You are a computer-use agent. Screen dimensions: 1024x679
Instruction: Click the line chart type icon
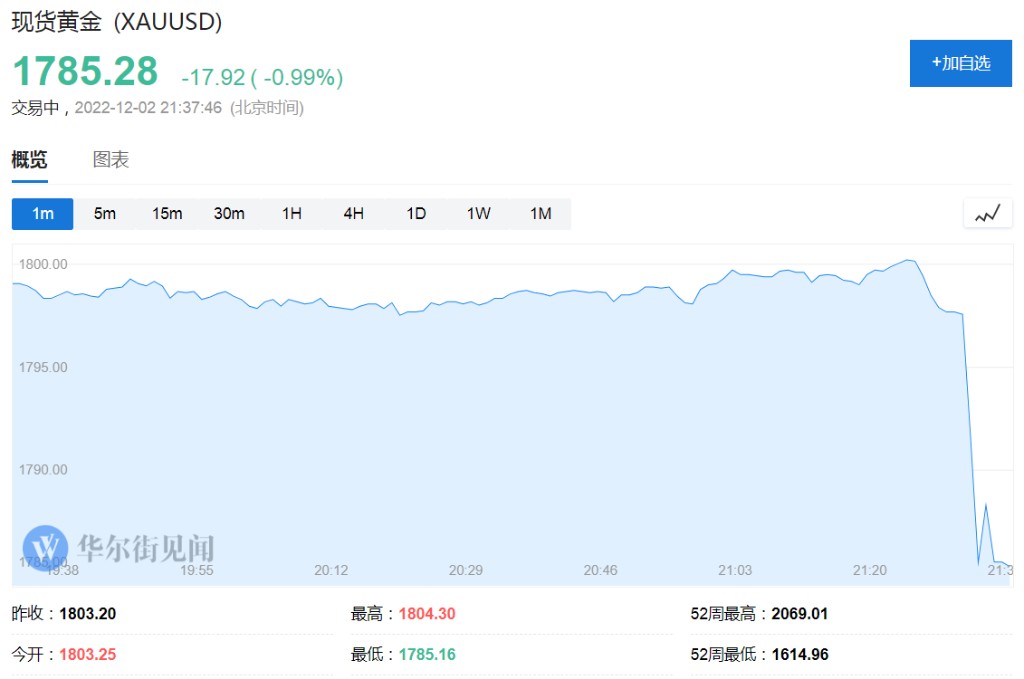coord(987,213)
